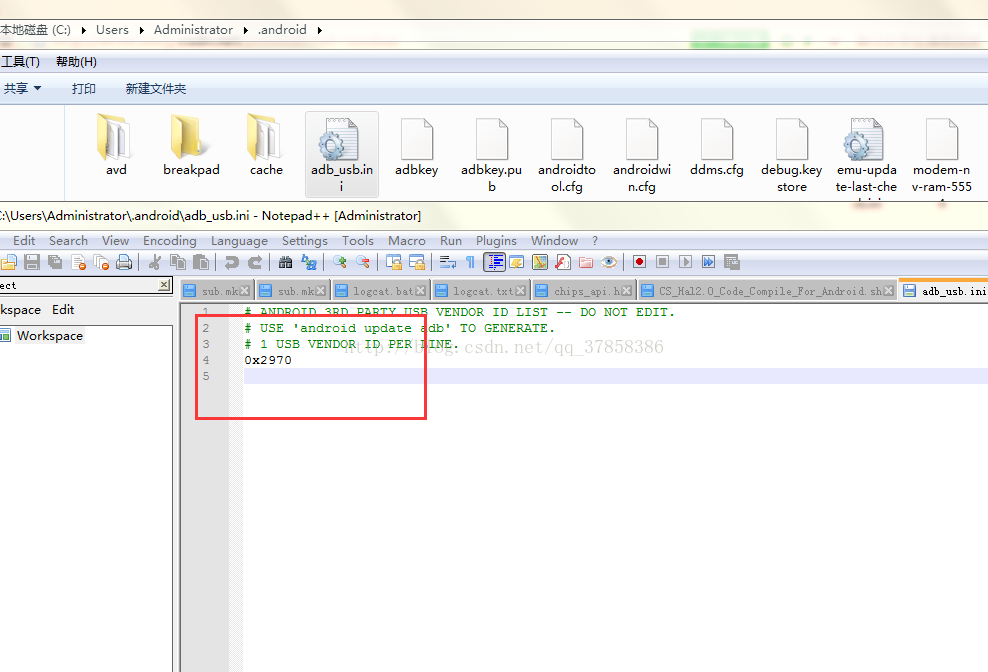
Task: Save the current file with the floppy icon
Action: [x=32, y=262]
